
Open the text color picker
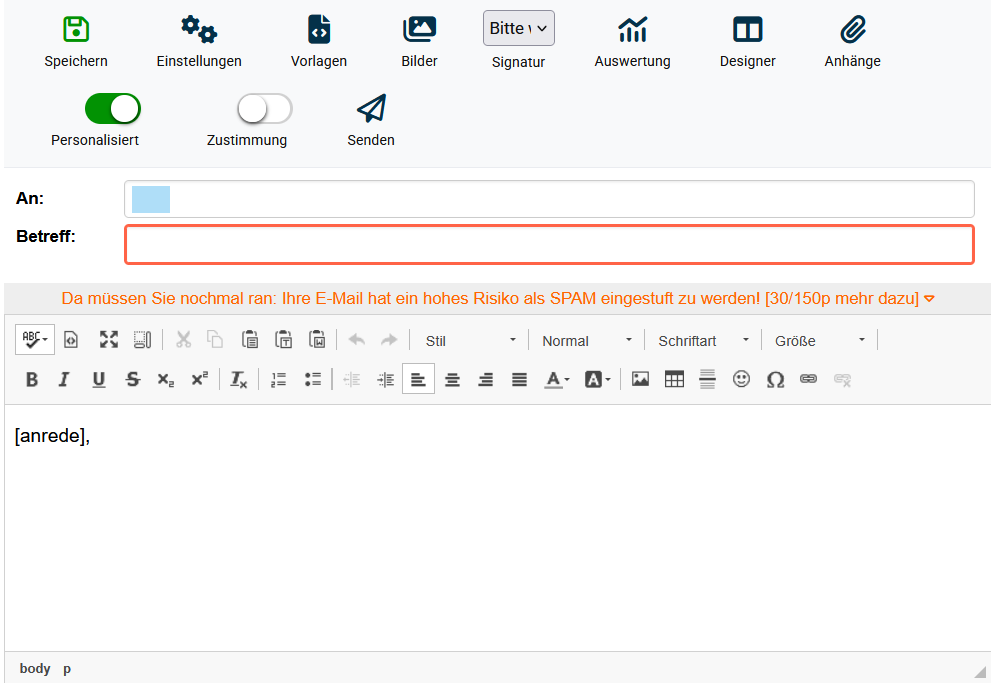[556, 379]
